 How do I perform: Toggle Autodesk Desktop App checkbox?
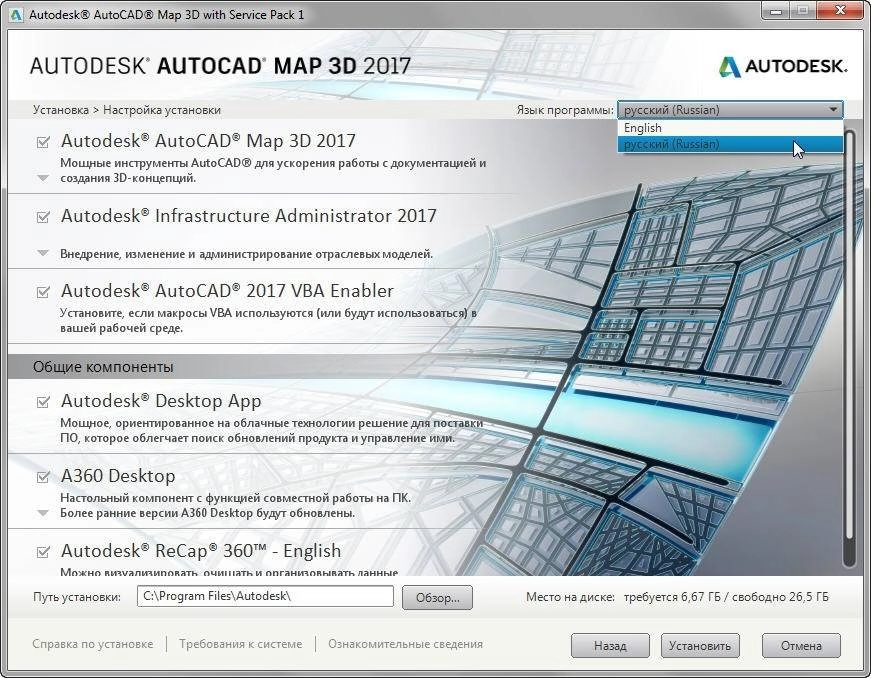[43, 402]
